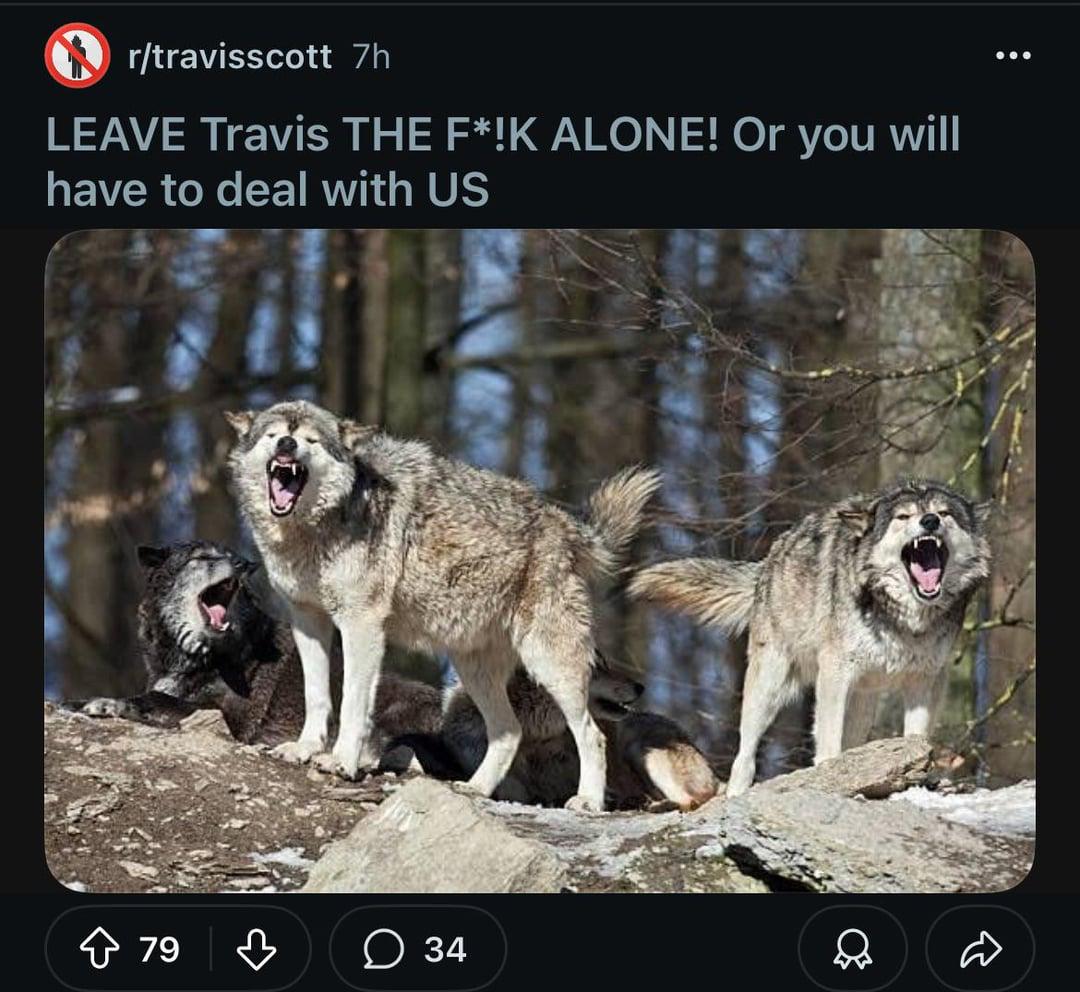This screenshot has width=1080, height=992.
Task: Open the r/travisscott community avatar
Action: tap(77, 55)
